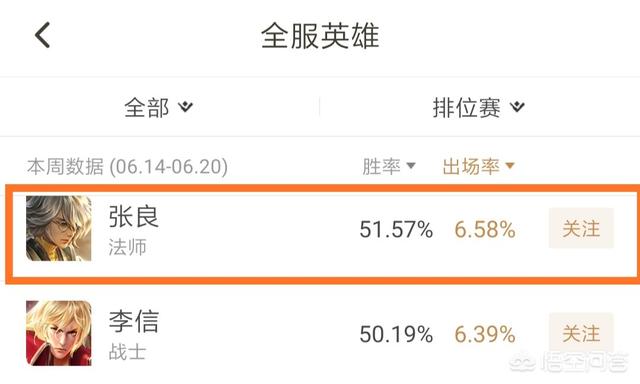Viewport: 640px width, 384px height.
Task: Tap the 张良 hero avatar
Action: 59,228
